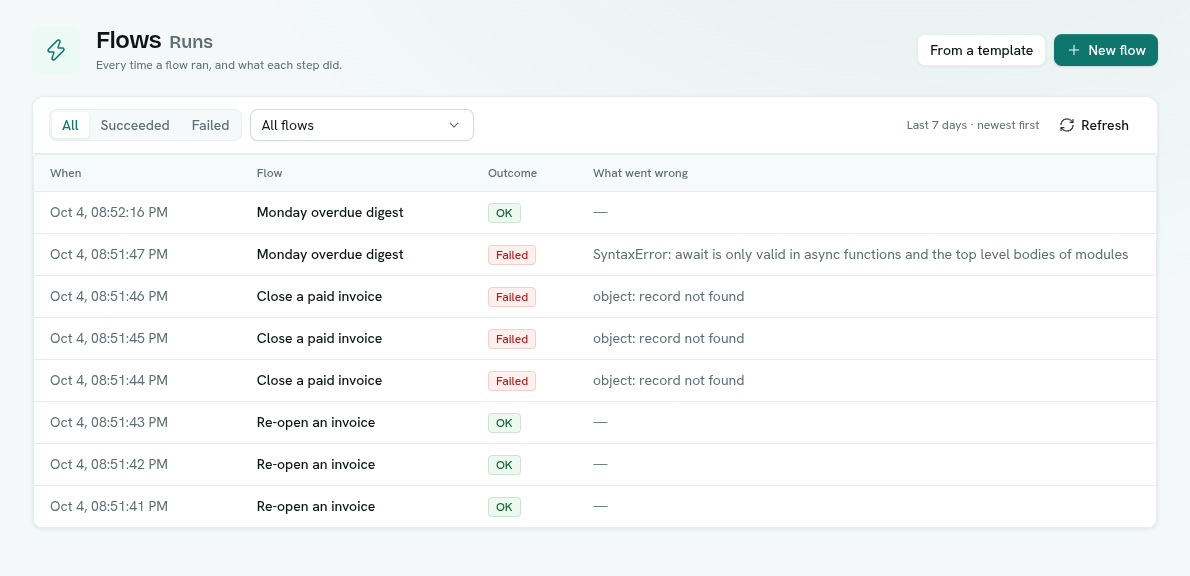Image resolution: width=1190 pixels, height=576 pixels.
Task: Open Re-open an invoice run at 08:51:43
Action: click(x=316, y=422)
